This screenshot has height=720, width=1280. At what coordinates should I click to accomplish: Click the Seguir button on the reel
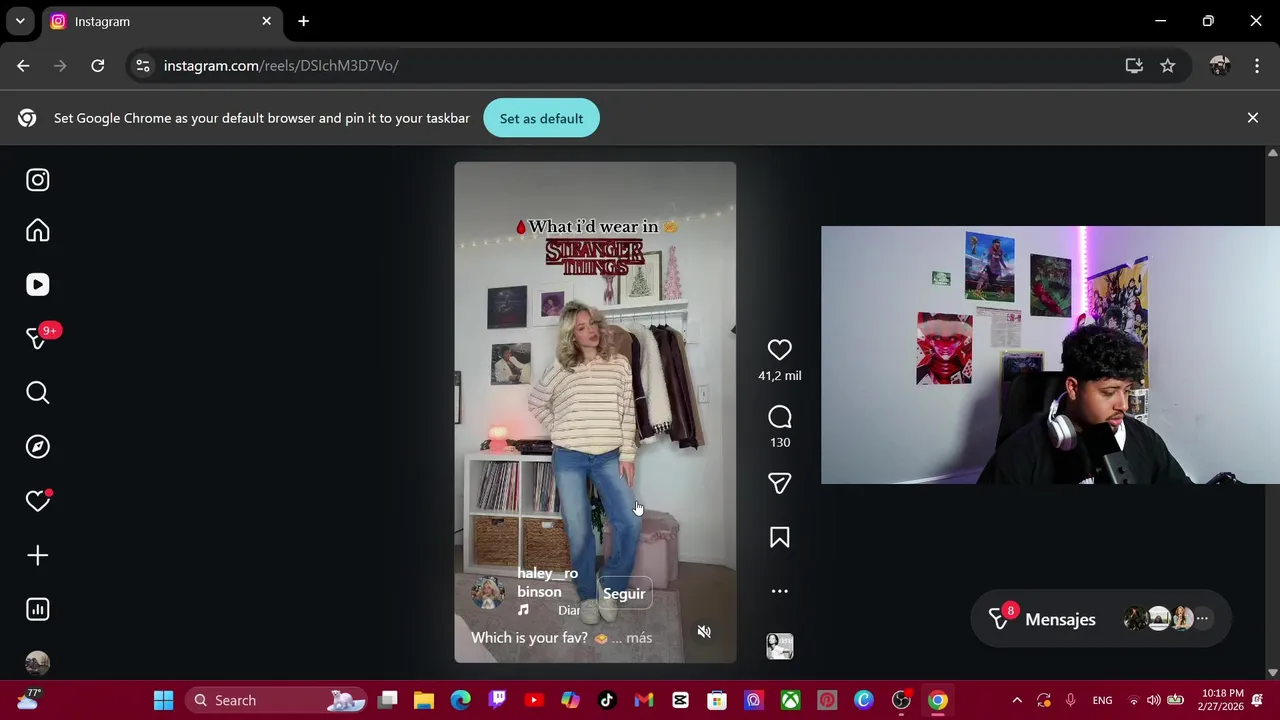(x=624, y=593)
